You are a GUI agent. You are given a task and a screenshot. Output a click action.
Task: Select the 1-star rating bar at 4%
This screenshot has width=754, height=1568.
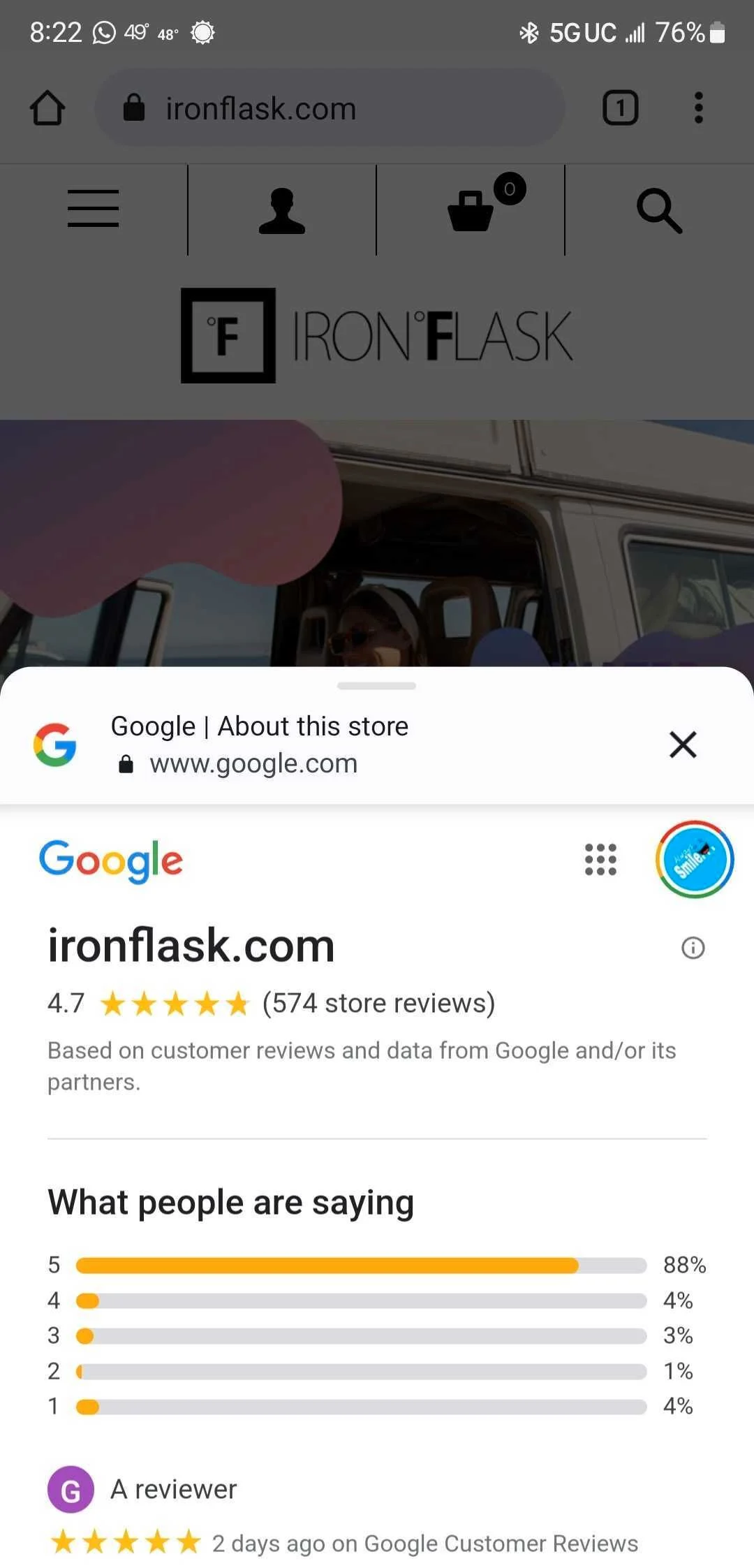(361, 1406)
